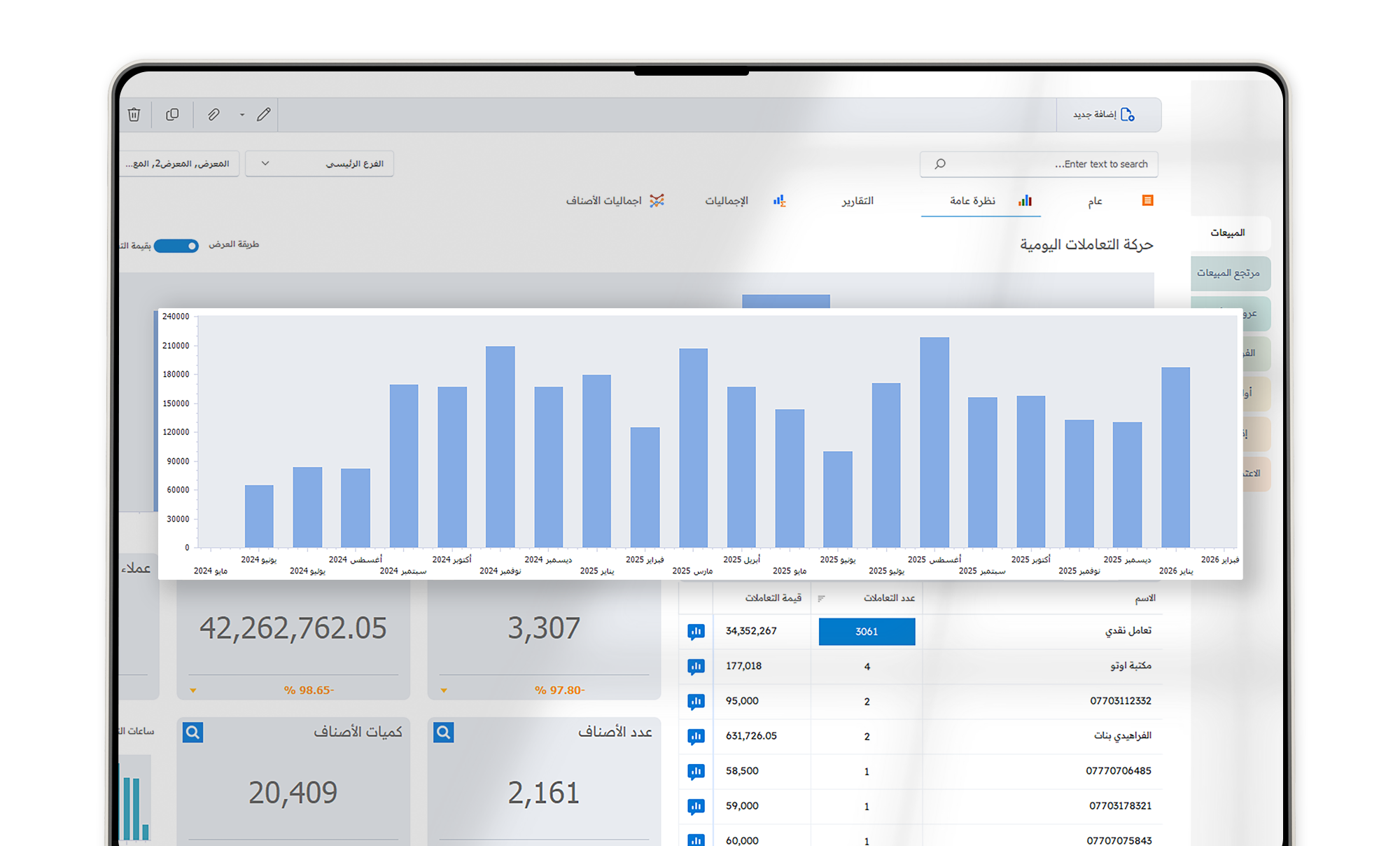This screenshot has height=846, width=1400.
Task: Click the bar chart icon beside نظرة عامة
Action: coord(1025,201)
